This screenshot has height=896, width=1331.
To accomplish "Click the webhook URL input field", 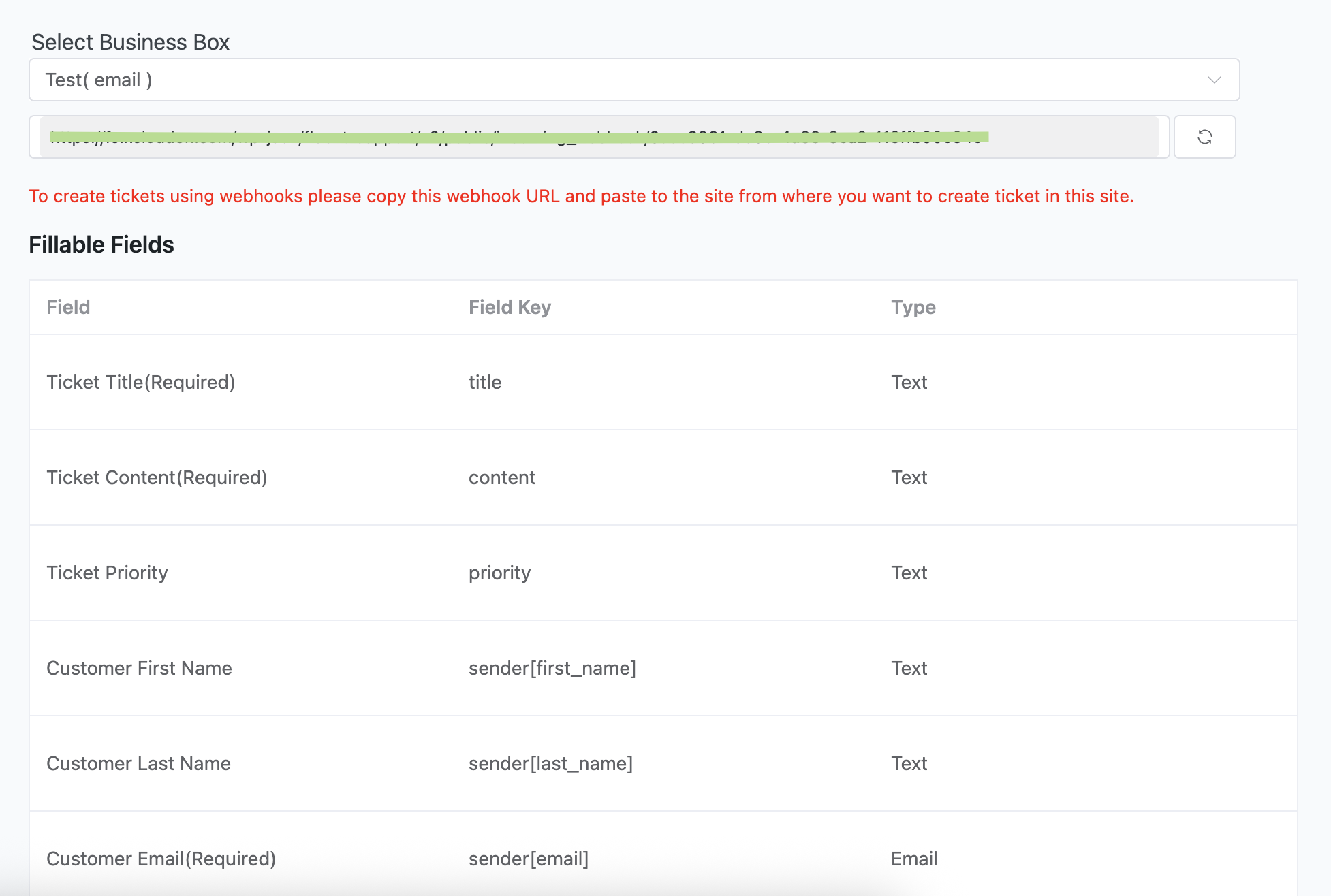I will pyautogui.click(x=599, y=137).
